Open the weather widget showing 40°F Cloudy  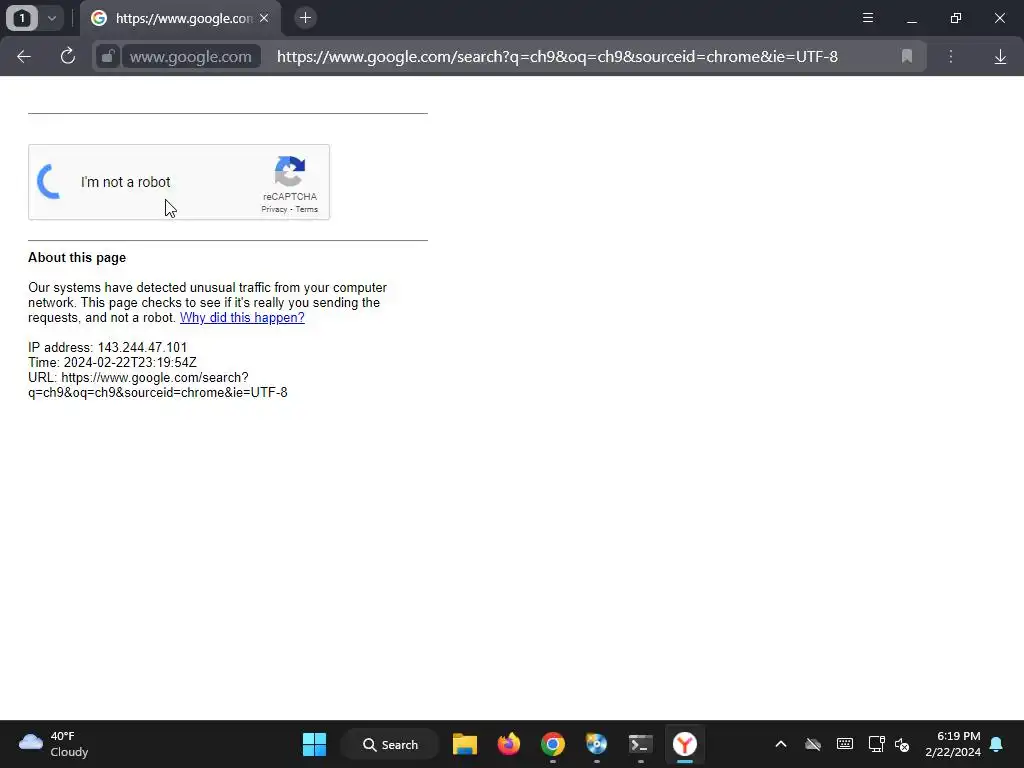pyautogui.click(x=54, y=744)
